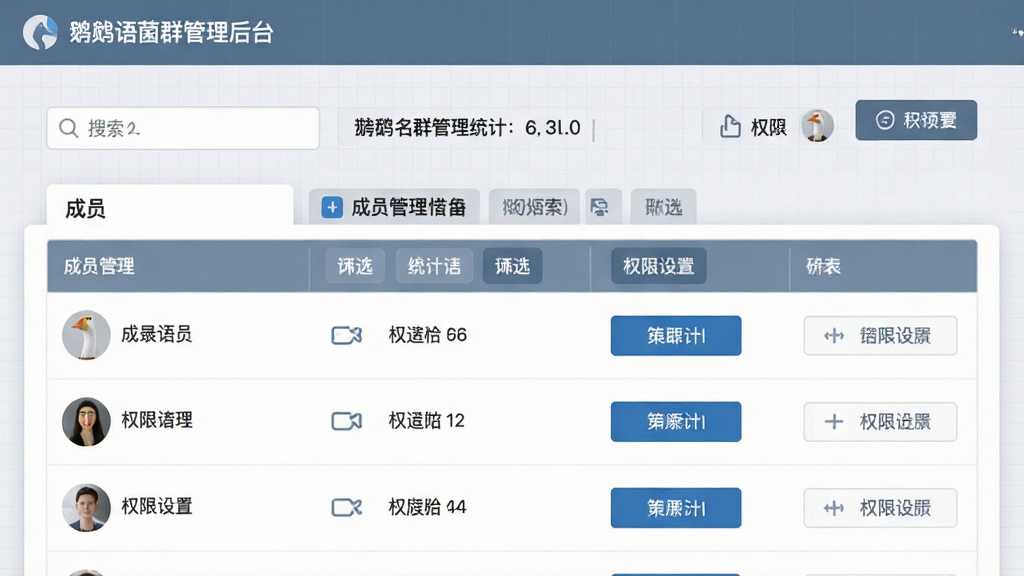This screenshot has width=1024, height=576.
Task: Open the 成员管理 tab with plus icon
Action: tap(394, 207)
